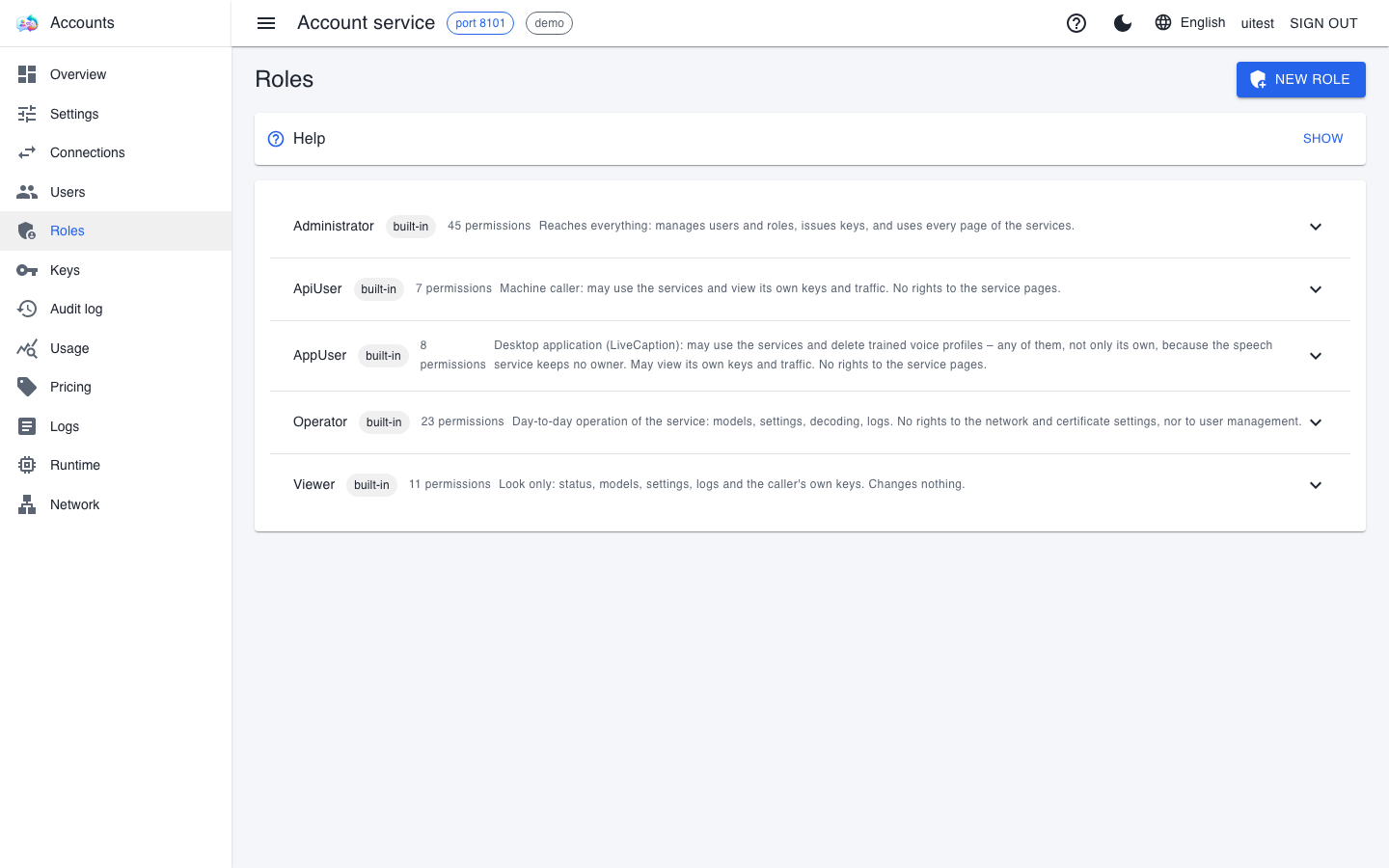
Task: Click SHOW to reveal Help
Action: (x=1322, y=139)
